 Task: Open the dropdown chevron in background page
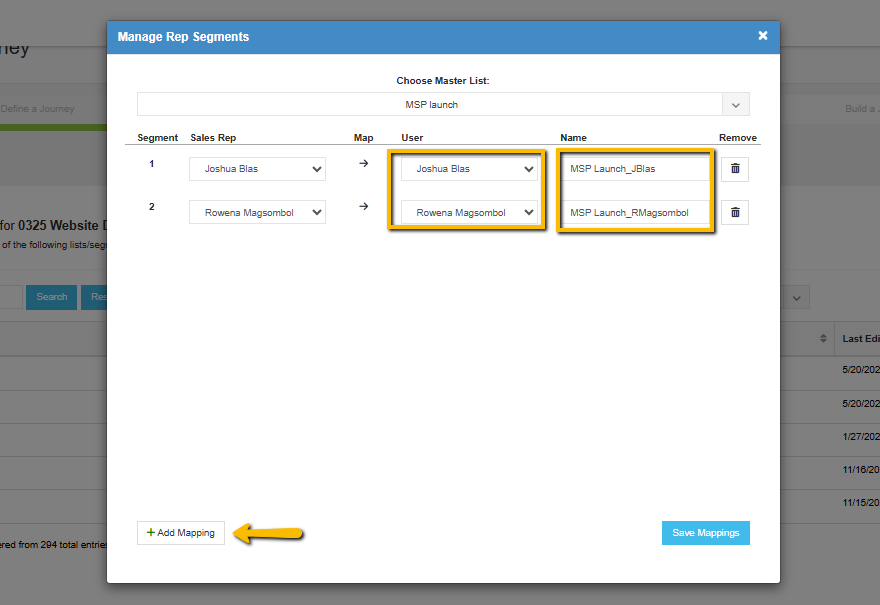796,298
